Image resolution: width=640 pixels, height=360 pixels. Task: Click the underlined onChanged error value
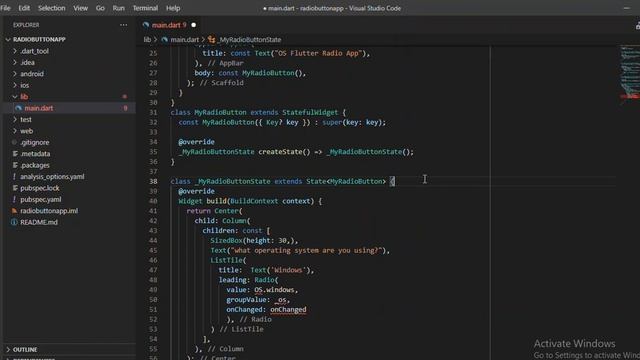[x=288, y=310]
